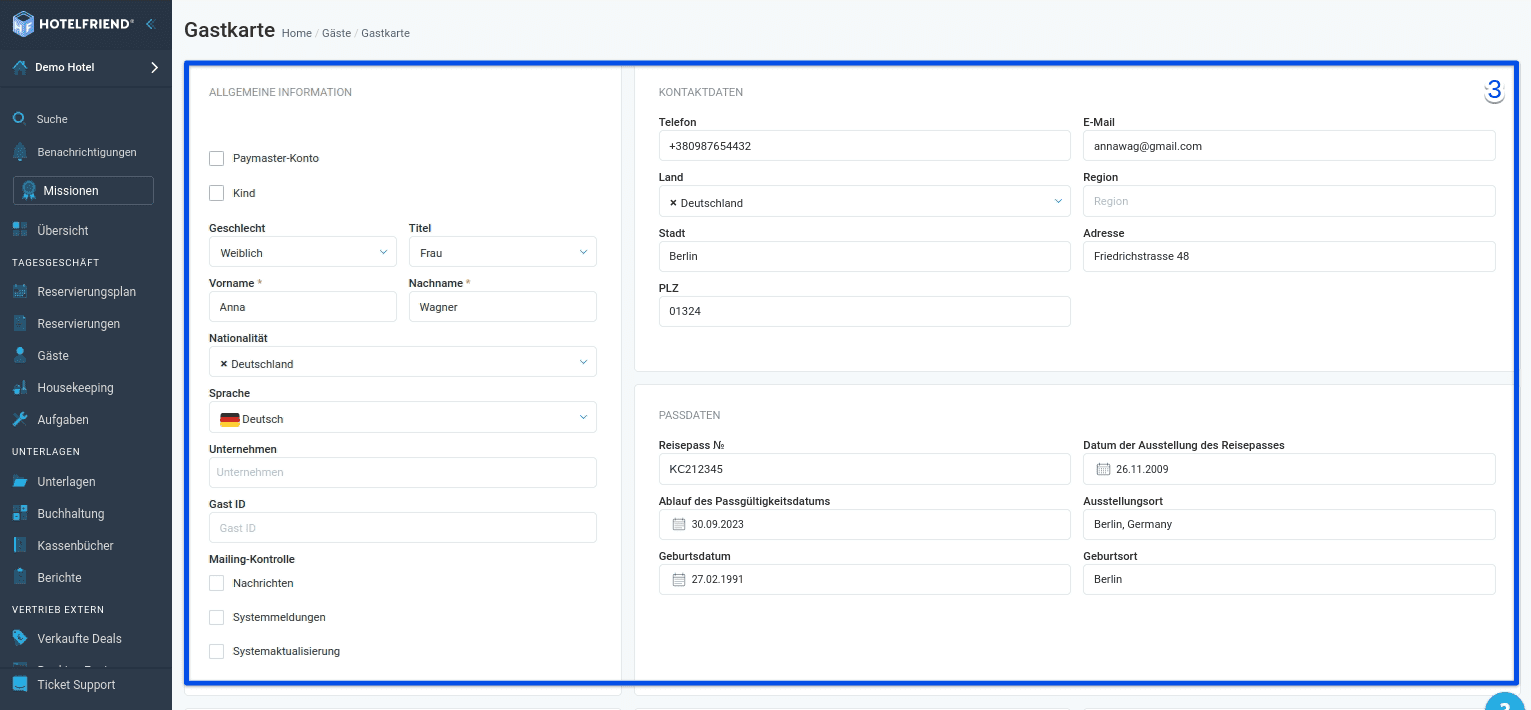The height and width of the screenshot is (710, 1531).
Task: Click the E-Mail input field
Action: point(1289,146)
